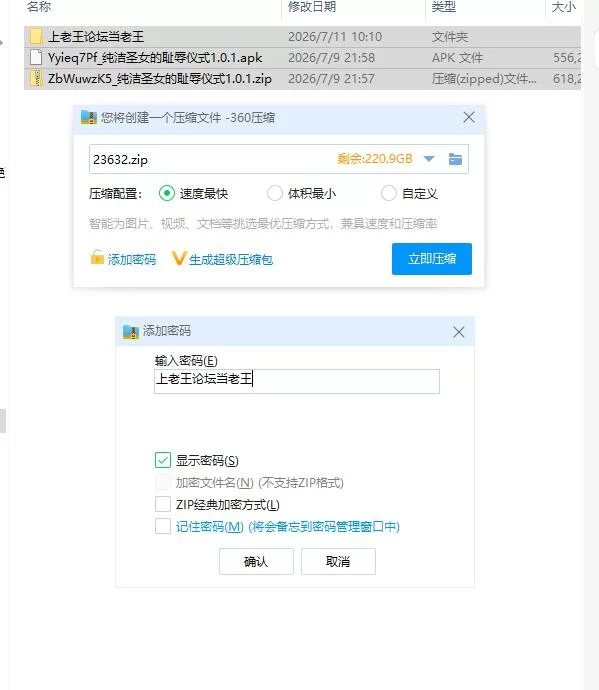Image resolution: width=599 pixels, height=690 pixels.
Task: Open the browse folder icon beside 23632.zip
Action: tap(455, 159)
